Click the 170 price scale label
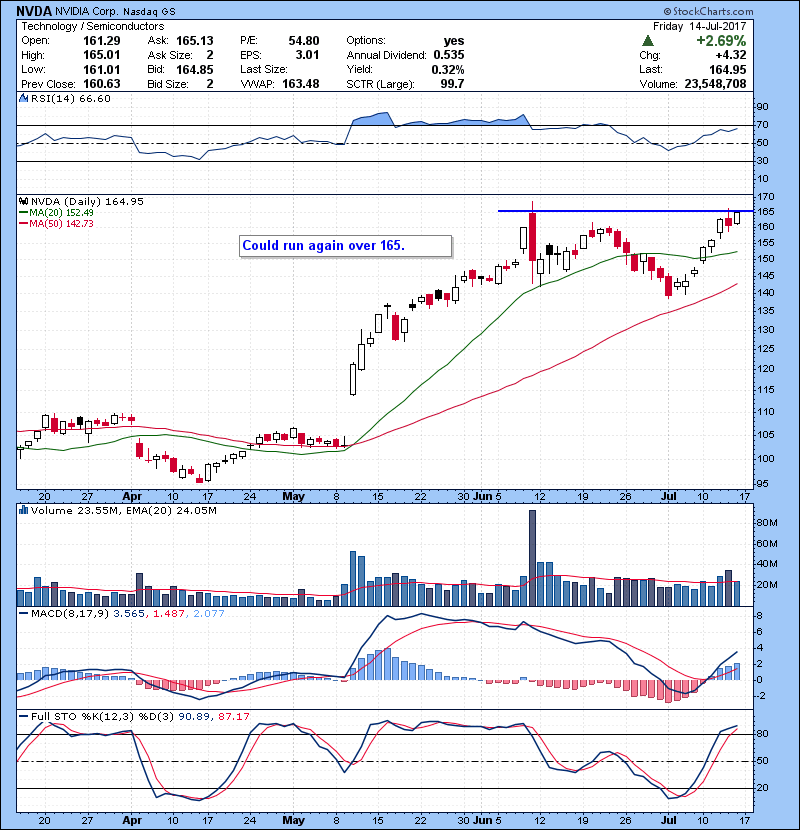 point(766,197)
